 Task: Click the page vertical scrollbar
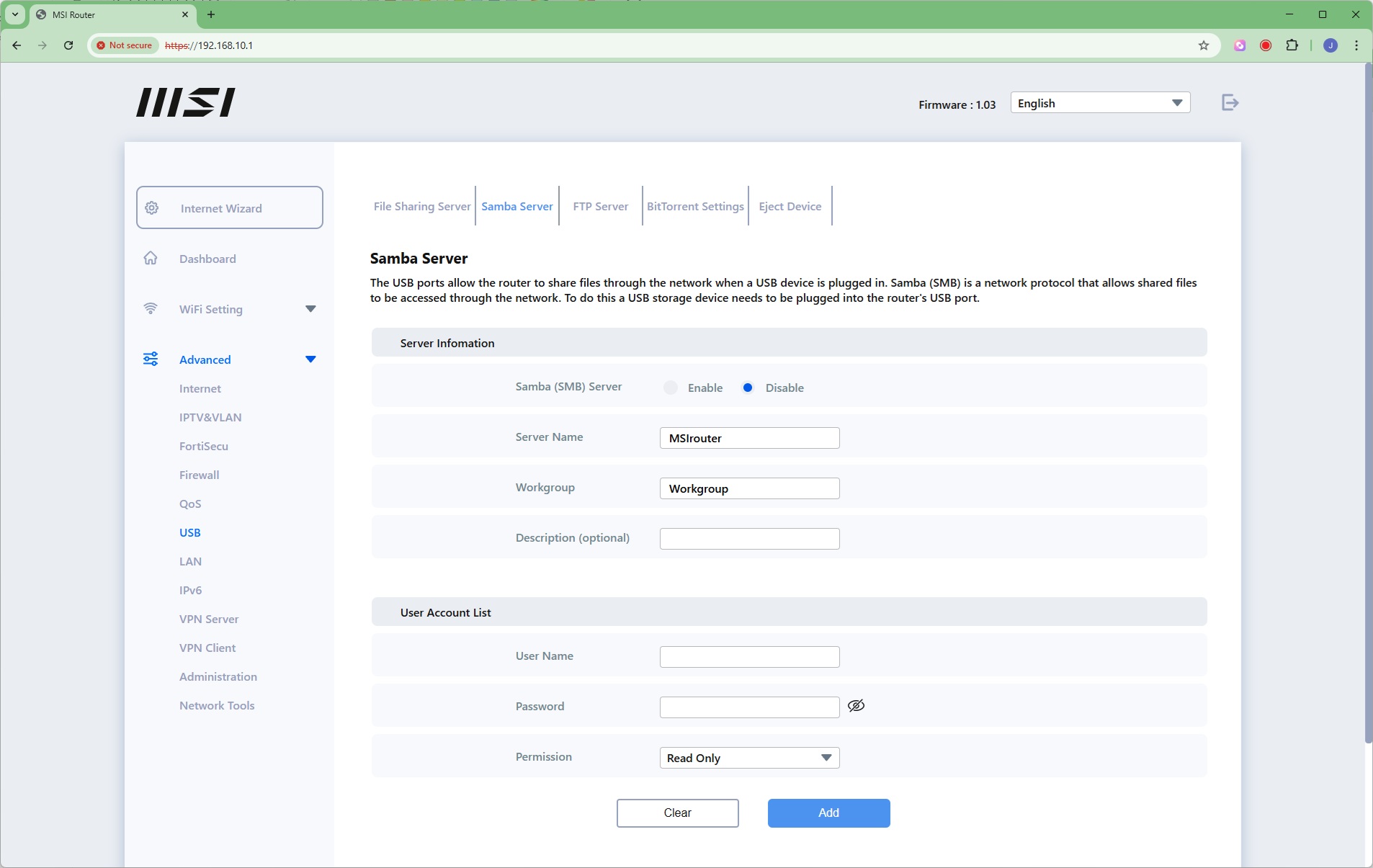[1367, 403]
